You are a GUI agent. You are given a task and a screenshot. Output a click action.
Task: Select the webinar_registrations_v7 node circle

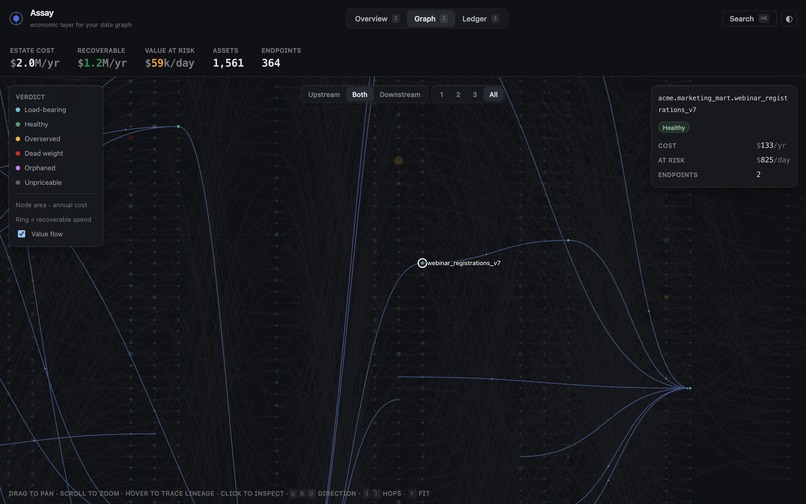coord(422,263)
